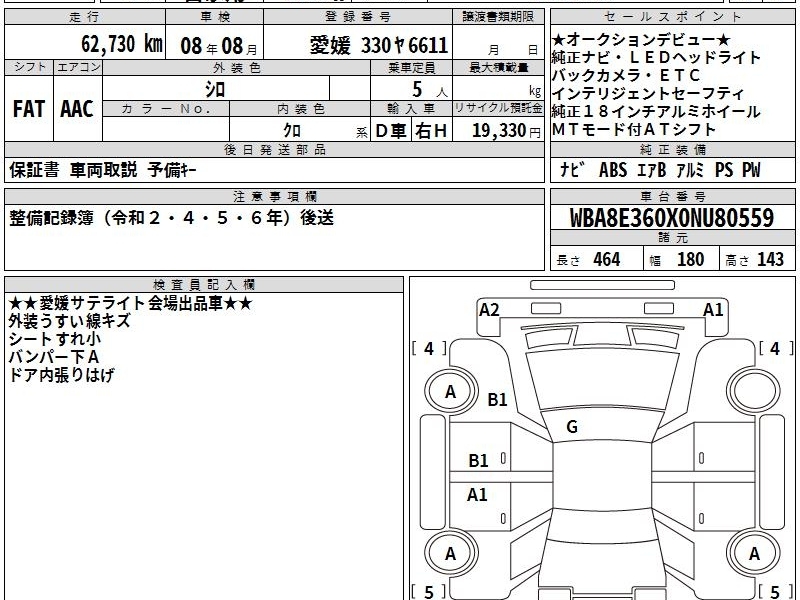Click the 注意事項欄 header
This screenshot has height=600, width=800.
tap(274, 196)
